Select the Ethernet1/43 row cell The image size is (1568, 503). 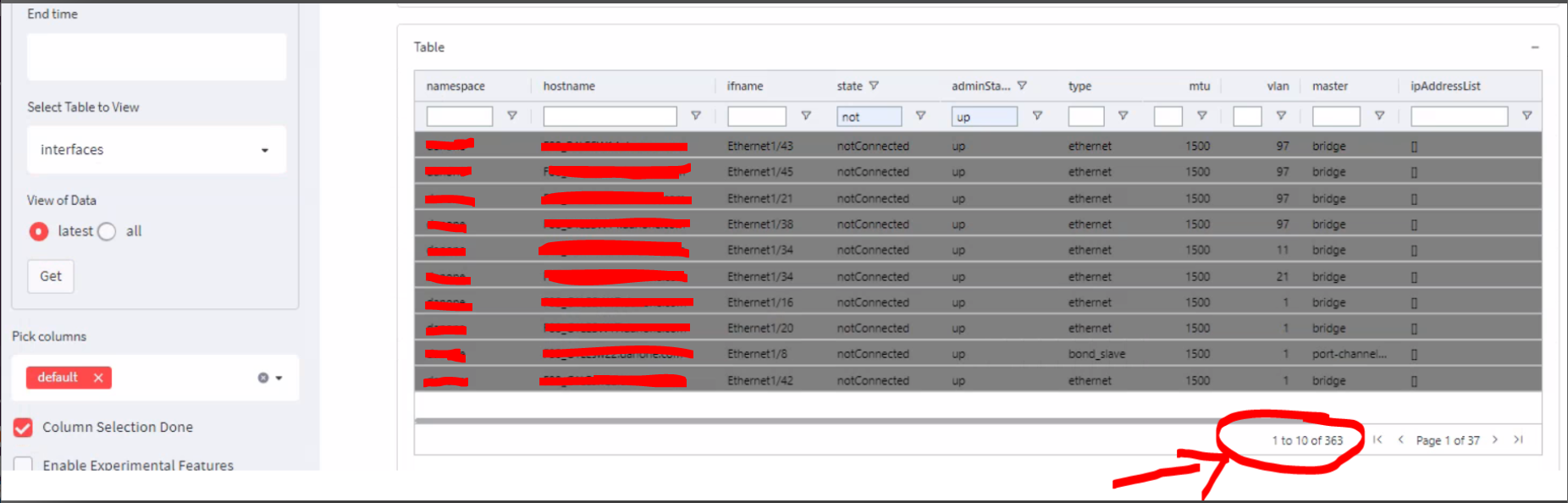(760, 146)
